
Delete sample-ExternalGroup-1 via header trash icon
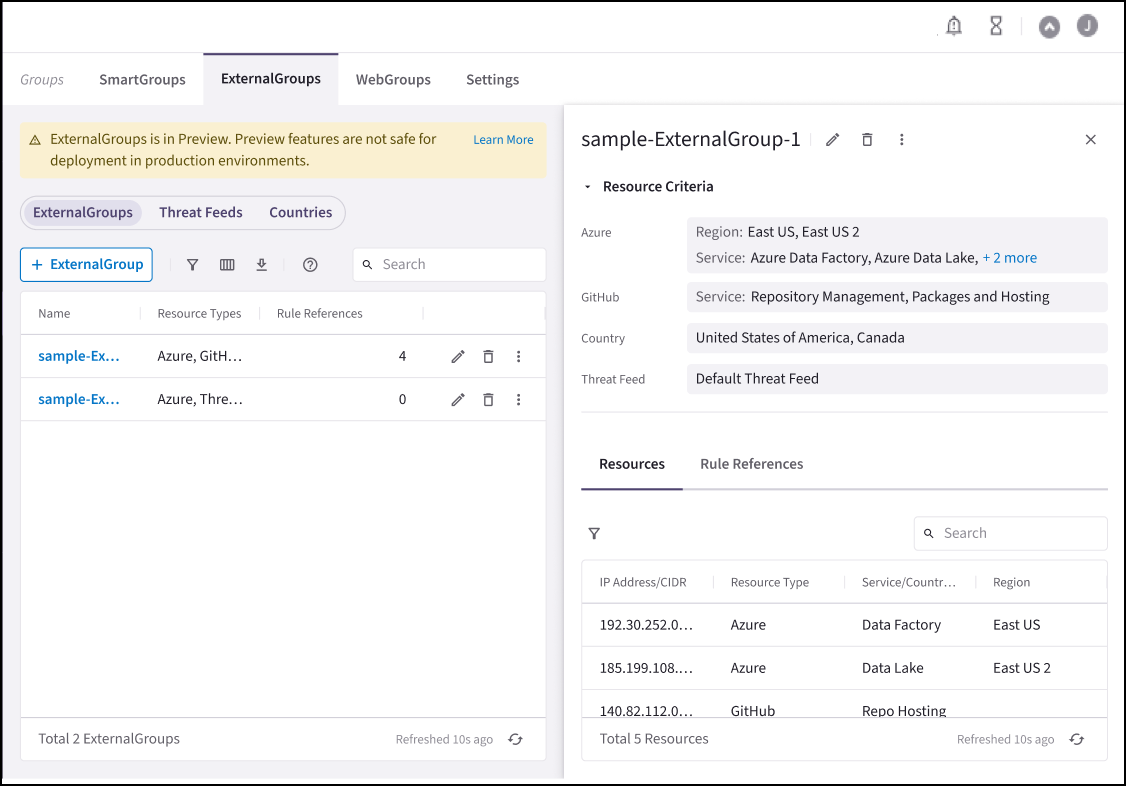(x=867, y=140)
